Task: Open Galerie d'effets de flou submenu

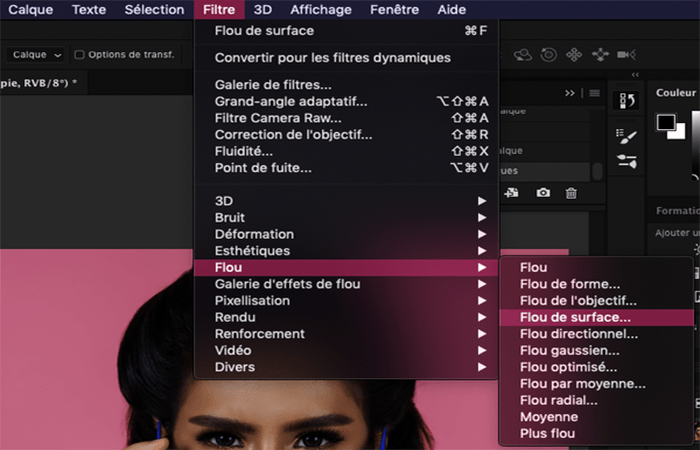Action: pyautogui.click(x=346, y=284)
